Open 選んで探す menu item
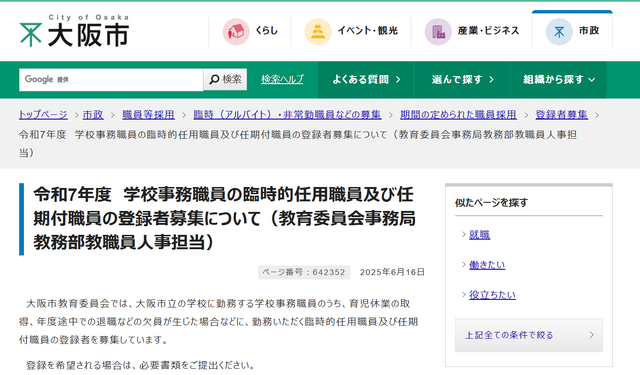Screen dimensions: 640x375 click(x=462, y=80)
